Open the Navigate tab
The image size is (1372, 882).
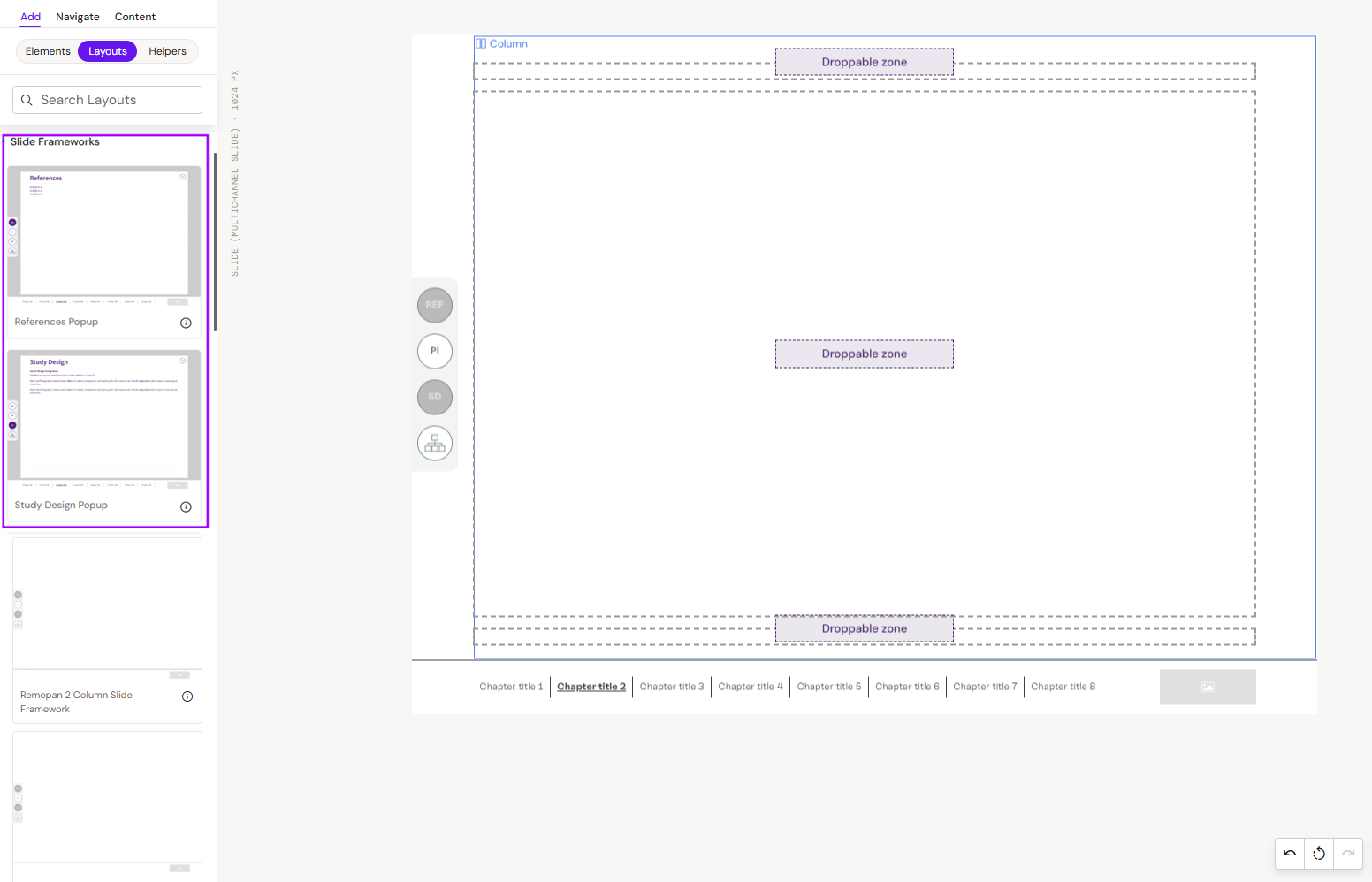pyautogui.click(x=78, y=17)
